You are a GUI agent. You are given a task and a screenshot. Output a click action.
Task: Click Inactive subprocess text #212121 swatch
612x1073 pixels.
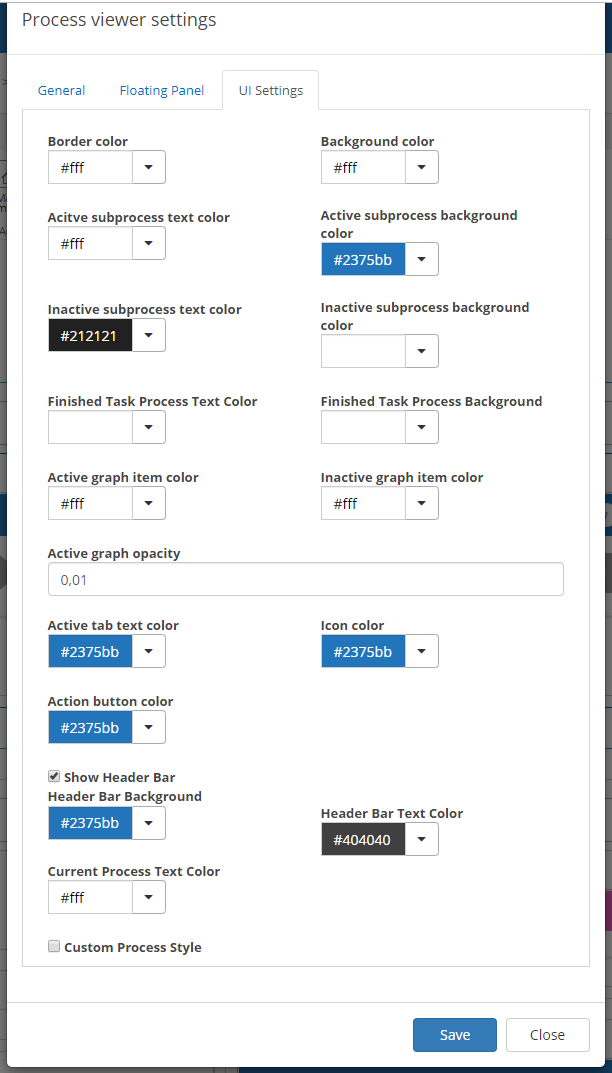[90, 335]
